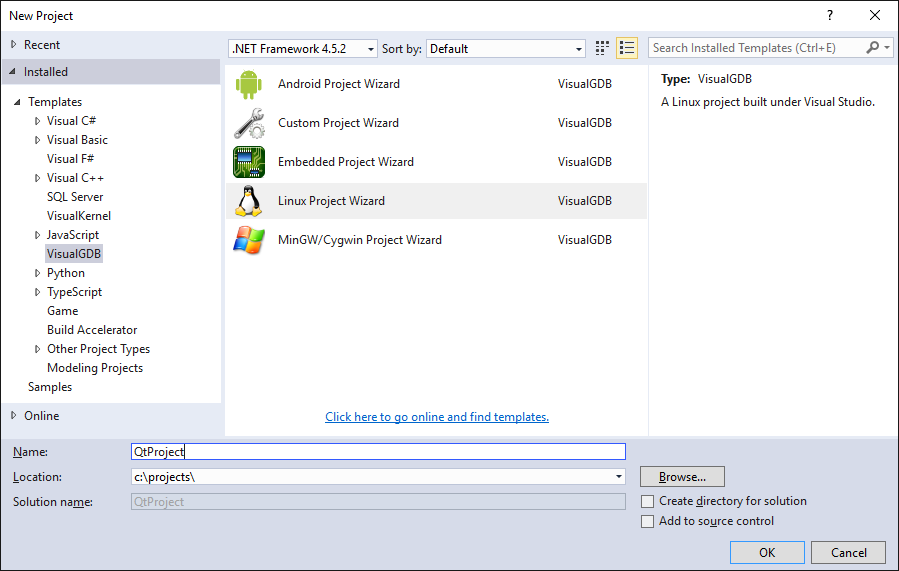Select Samples in the tree
The height and width of the screenshot is (571, 899).
[x=50, y=387]
